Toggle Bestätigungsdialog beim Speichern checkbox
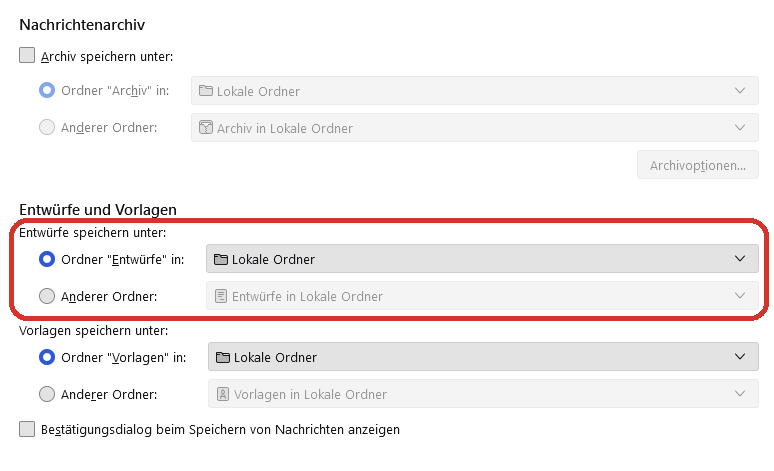The width and height of the screenshot is (774, 471). (x=27, y=430)
